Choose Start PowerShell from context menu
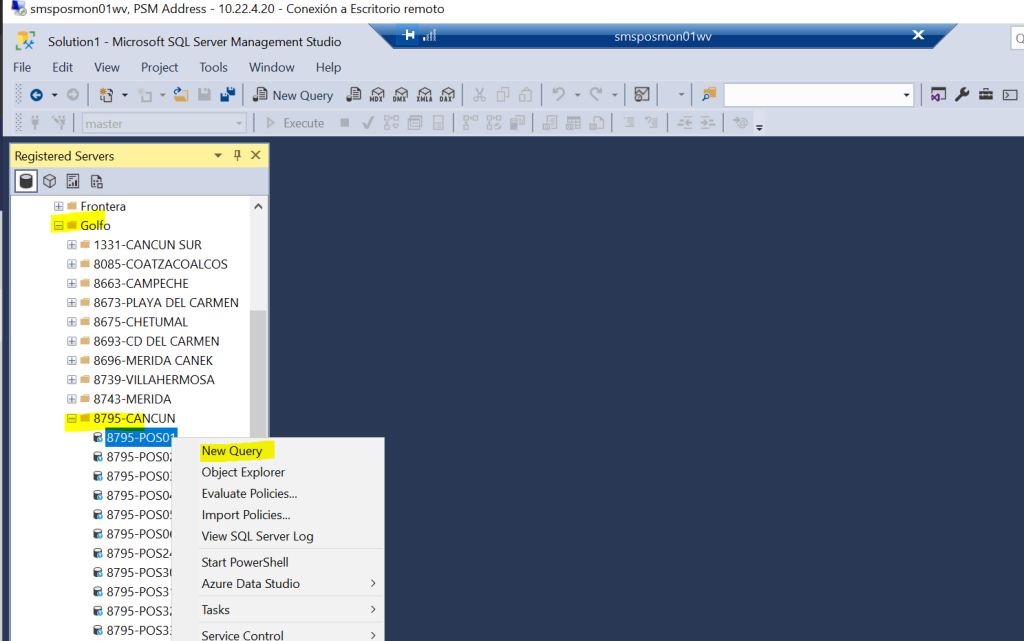Screen dimensions: 1024x641 tap(245, 563)
